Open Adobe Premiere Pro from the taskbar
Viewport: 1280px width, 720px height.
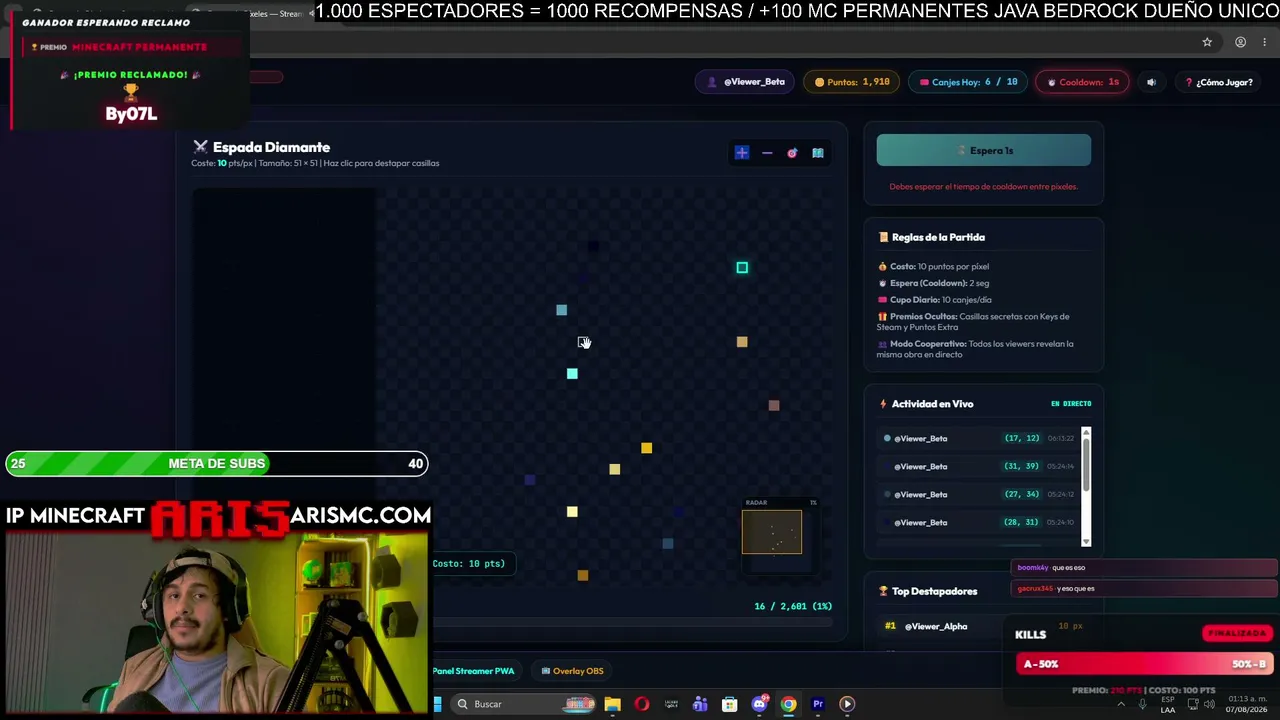click(818, 704)
